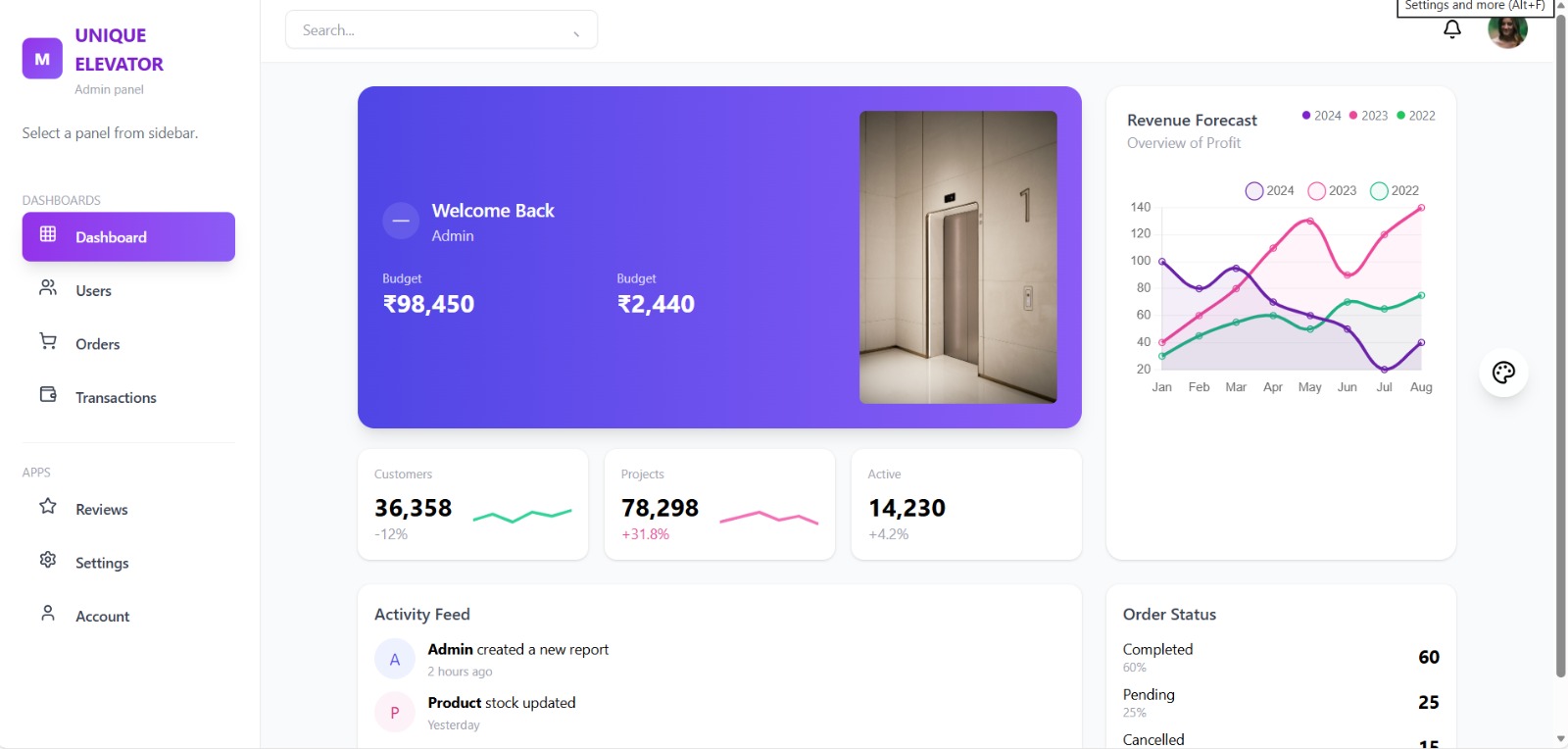Open the Orders menu item
Image resolution: width=1568 pixels, height=749 pixels.
point(98,344)
